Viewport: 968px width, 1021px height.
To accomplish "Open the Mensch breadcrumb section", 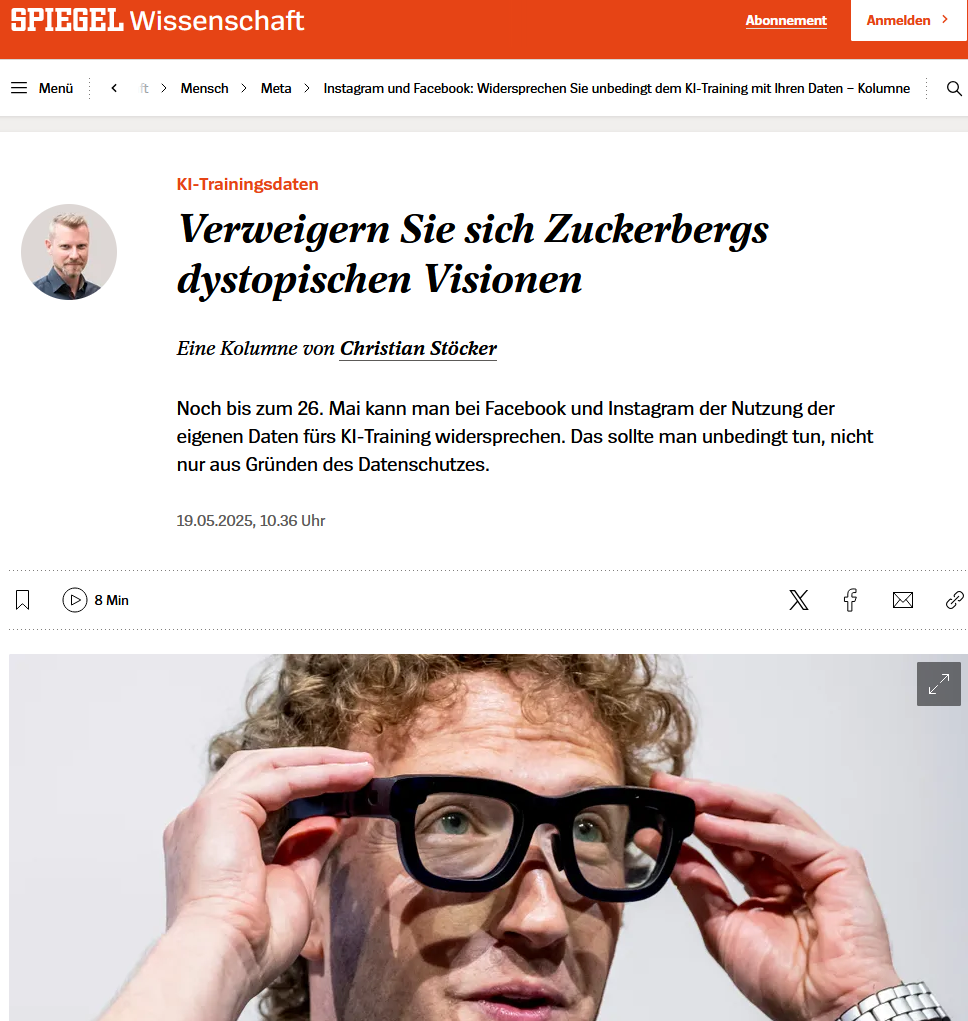I will click(x=204, y=89).
